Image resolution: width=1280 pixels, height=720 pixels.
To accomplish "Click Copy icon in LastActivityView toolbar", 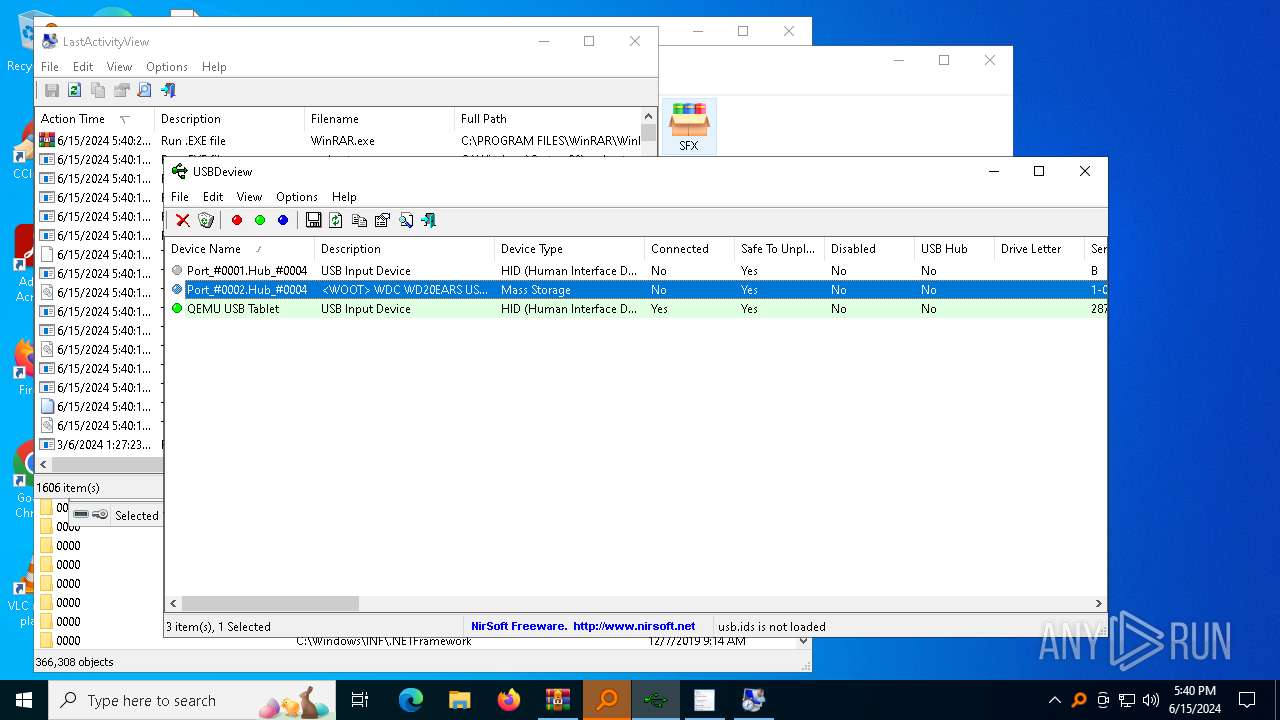I will [x=98, y=90].
